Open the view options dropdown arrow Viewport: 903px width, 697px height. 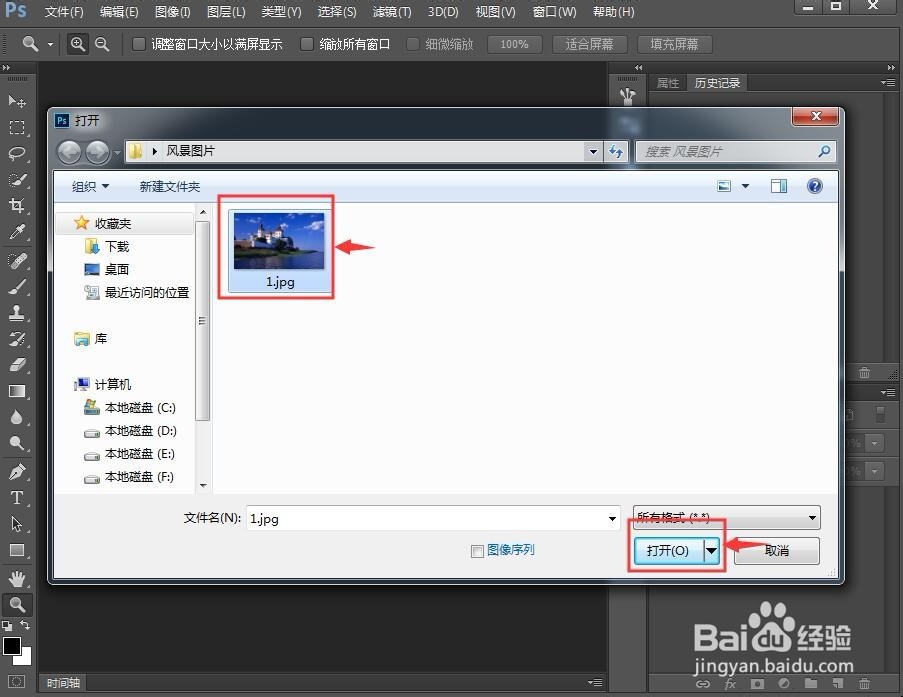click(x=745, y=186)
